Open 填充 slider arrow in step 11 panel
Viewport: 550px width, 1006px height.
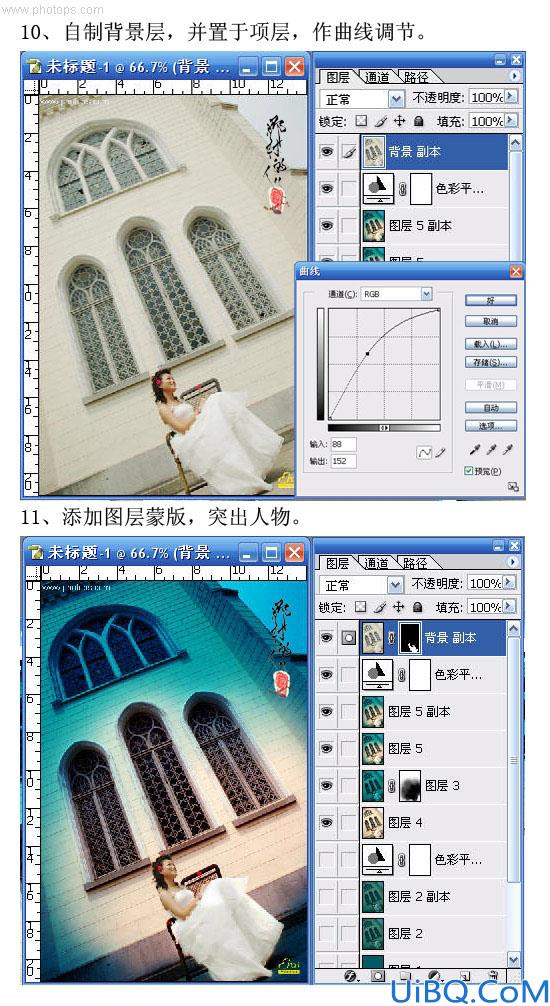point(511,606)
